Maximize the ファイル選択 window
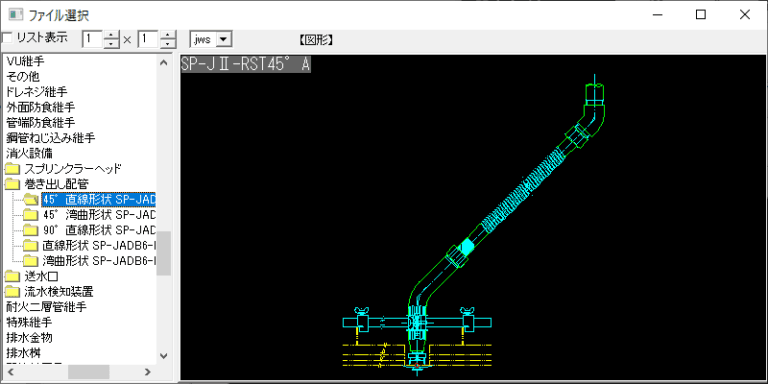The image size is (768, 384). point(701,15)
